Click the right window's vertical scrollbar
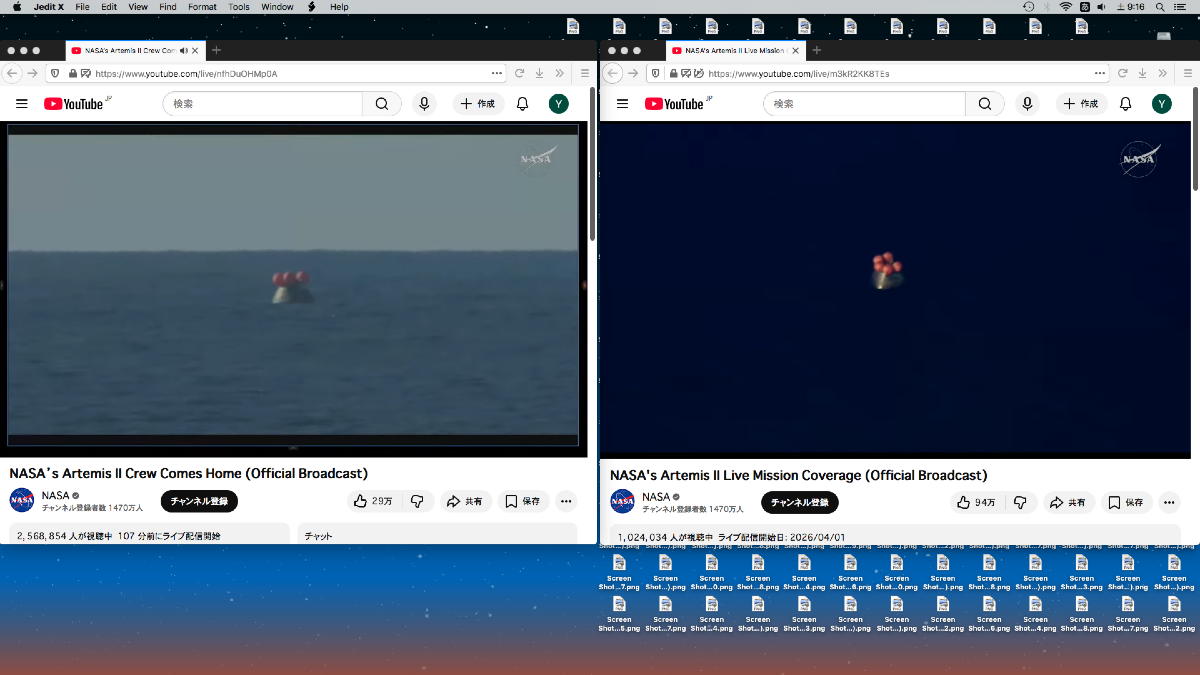Image resolution: width=1200 pixels, height=675 pixels. click(1195, 140)
